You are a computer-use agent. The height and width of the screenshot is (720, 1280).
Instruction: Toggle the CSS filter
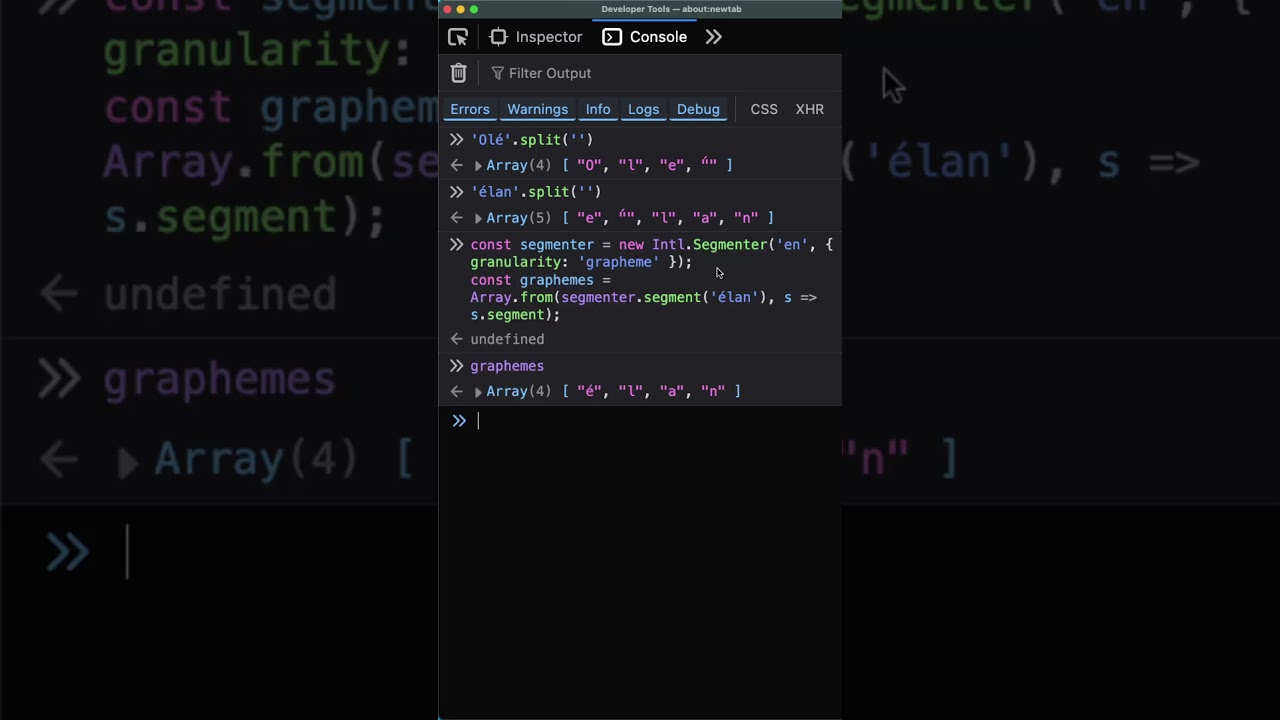(x=764, y=109)
